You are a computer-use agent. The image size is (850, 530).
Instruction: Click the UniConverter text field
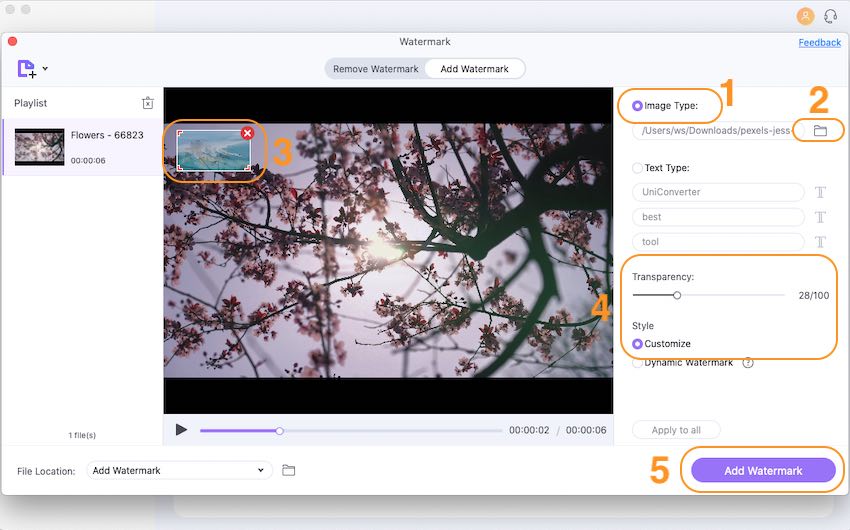[x=718, y=192]
